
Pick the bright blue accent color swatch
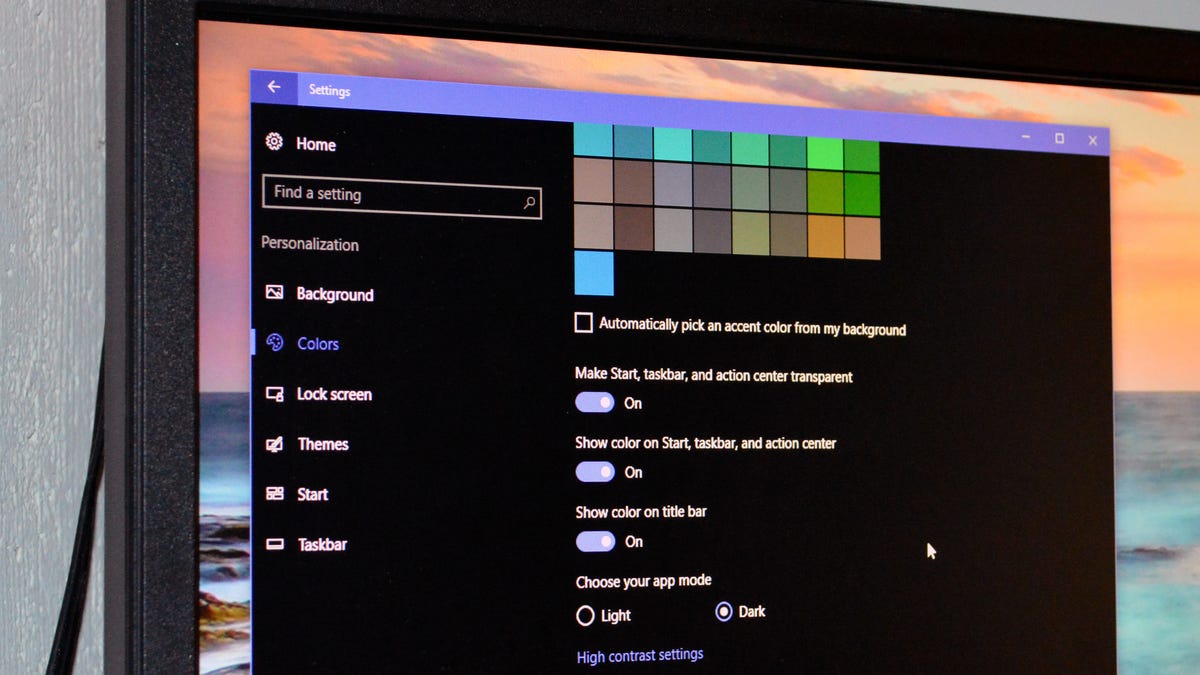(594, 273)
